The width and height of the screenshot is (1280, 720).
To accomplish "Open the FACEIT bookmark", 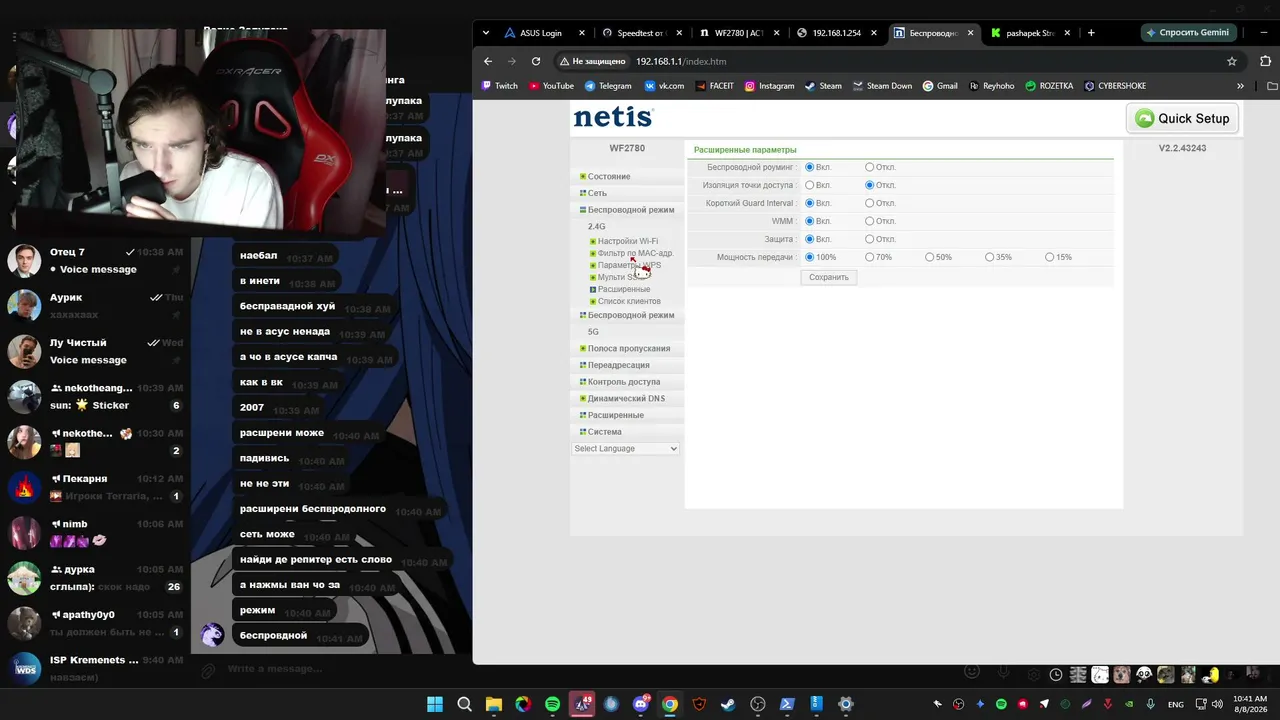I will pos(714,86).
